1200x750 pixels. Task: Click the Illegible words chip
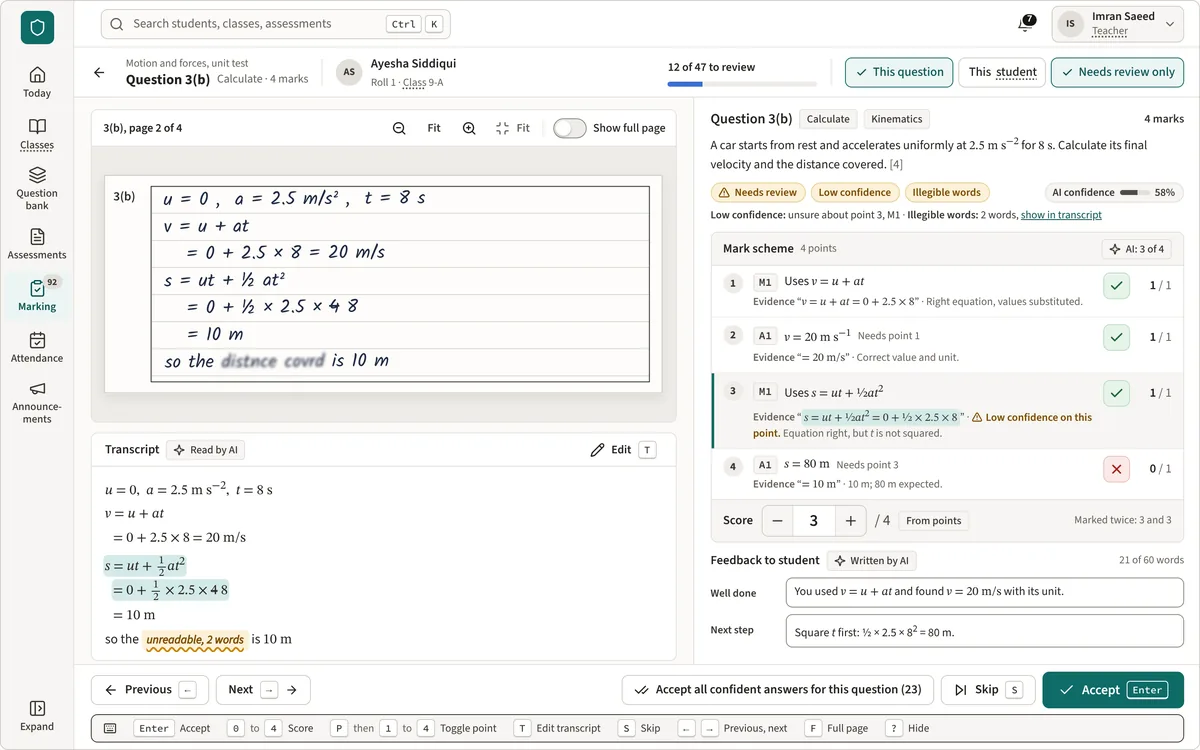[x=946, y=192]
